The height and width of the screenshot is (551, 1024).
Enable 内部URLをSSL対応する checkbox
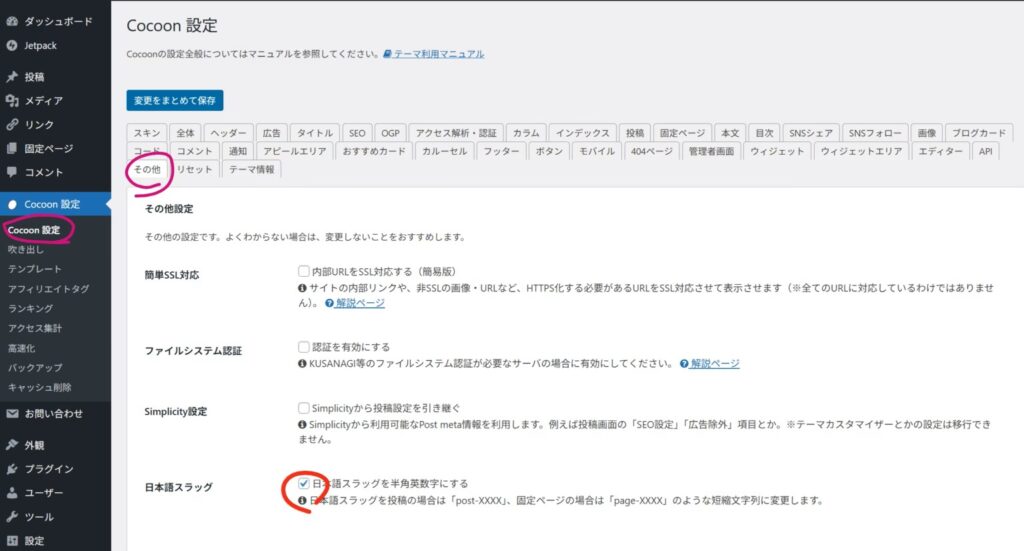click(304, 271)
